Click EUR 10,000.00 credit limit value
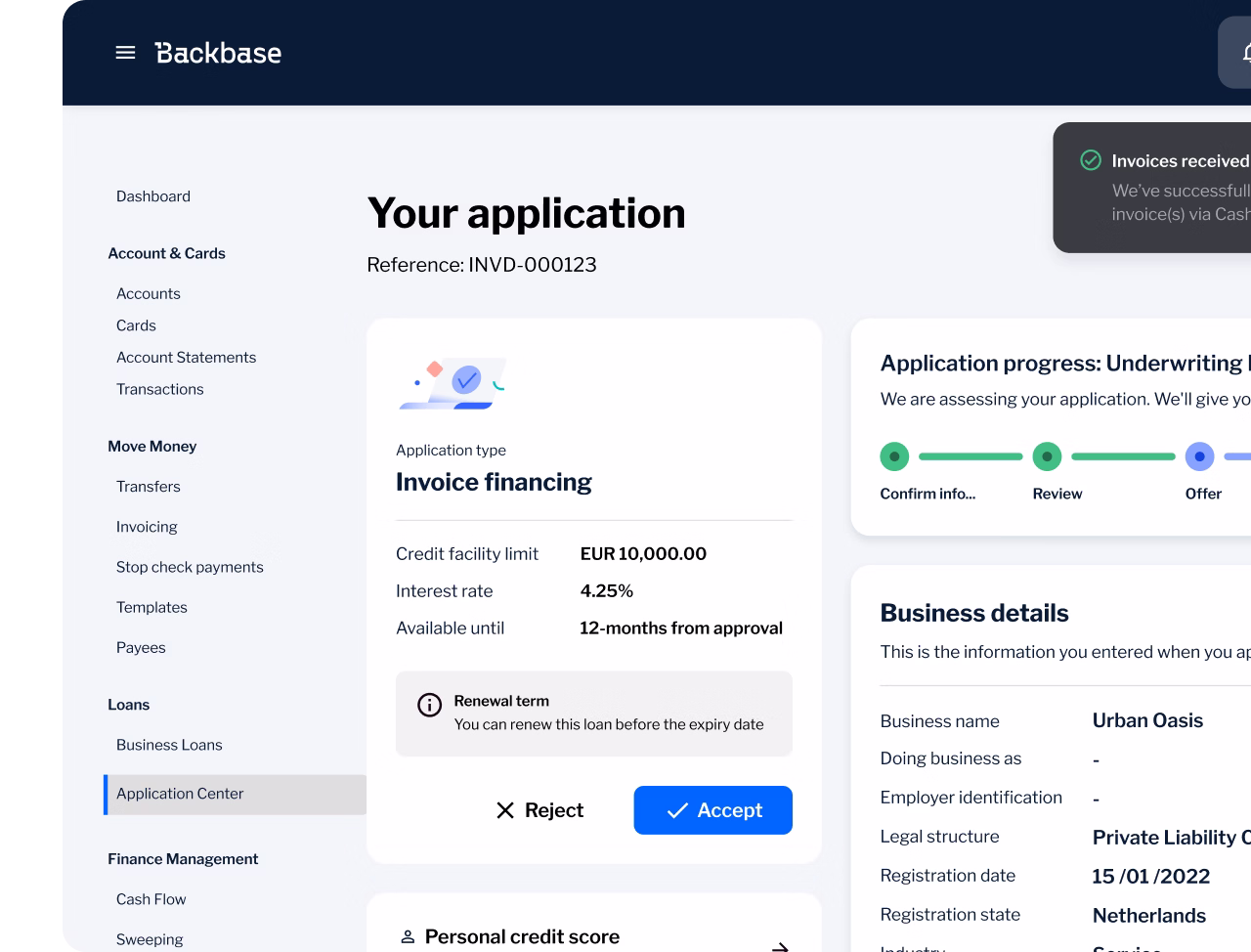Image resolution: width=1251 pixels, height=952 pixels. pos(643,554)
